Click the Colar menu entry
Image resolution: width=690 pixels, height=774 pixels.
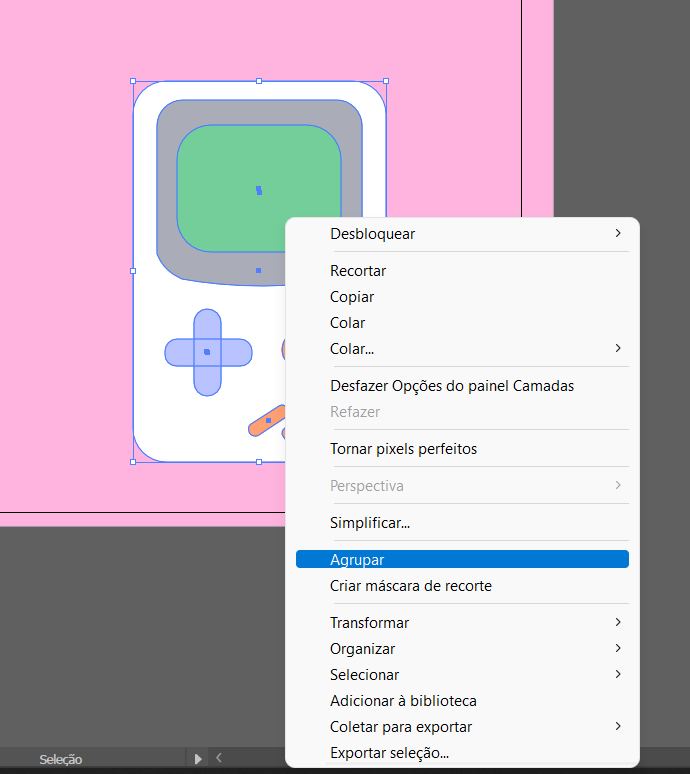[462, 323]
